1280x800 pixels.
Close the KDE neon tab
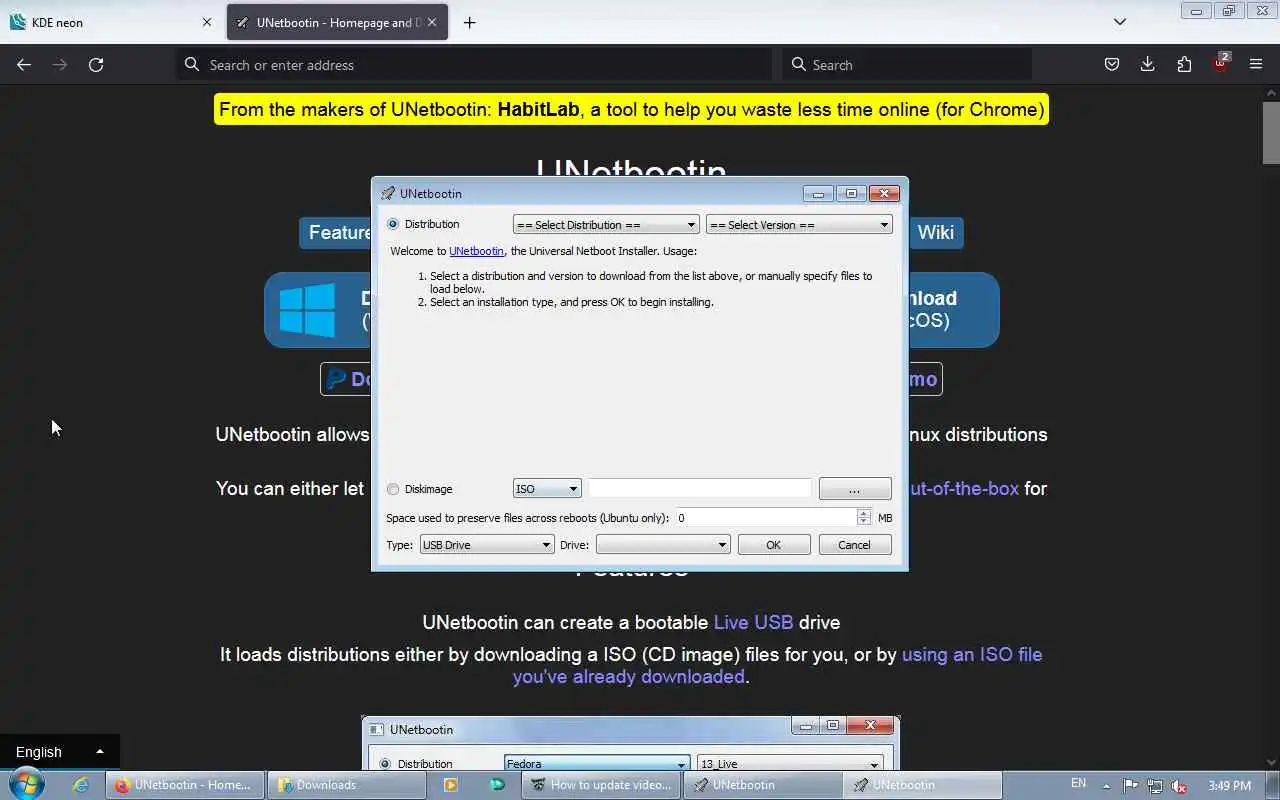pos(207,22)
